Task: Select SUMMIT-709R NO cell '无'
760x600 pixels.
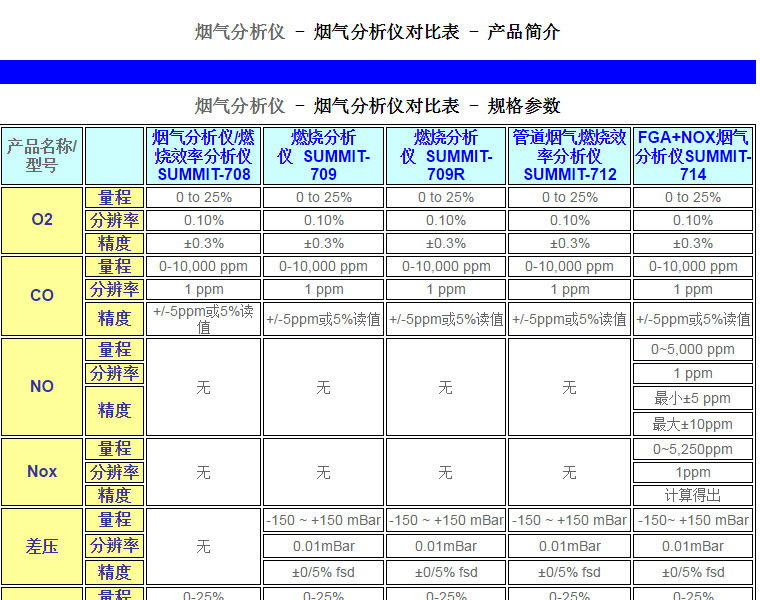Action: tap(446, 387)
